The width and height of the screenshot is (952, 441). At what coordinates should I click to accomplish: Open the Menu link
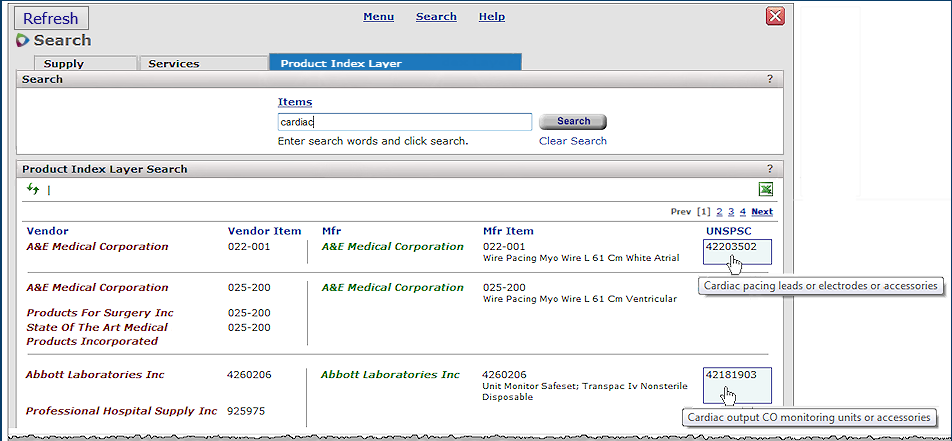[378, 17]
